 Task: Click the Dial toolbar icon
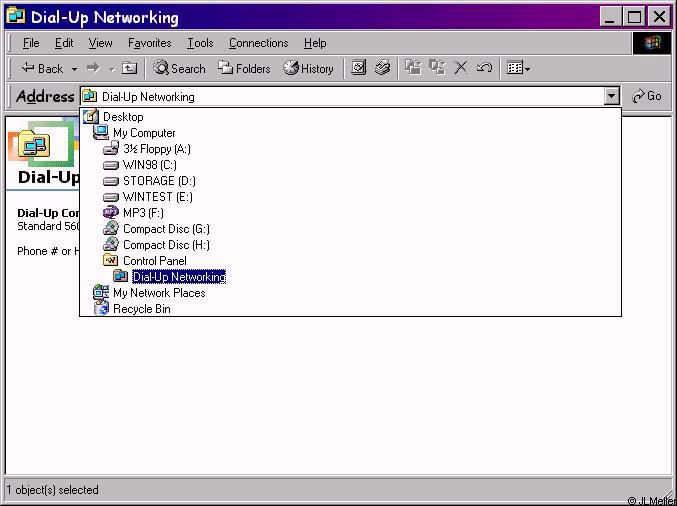pyautogui.click(x=383, y=68)
